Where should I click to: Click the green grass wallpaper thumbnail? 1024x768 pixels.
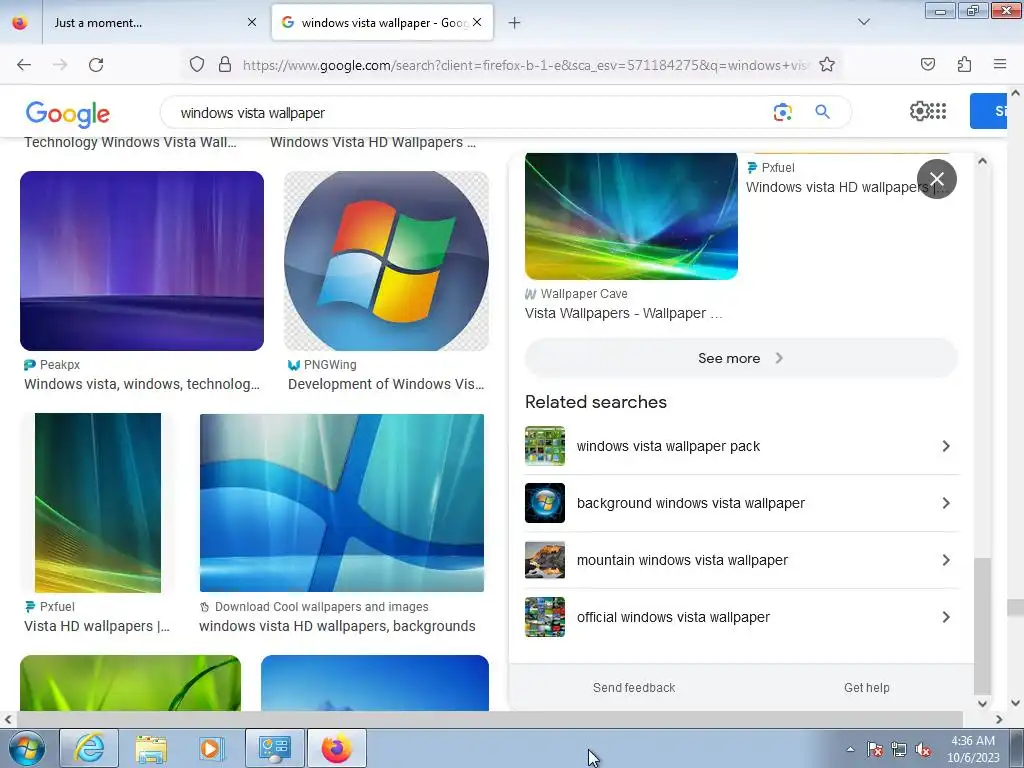[131, 683]
